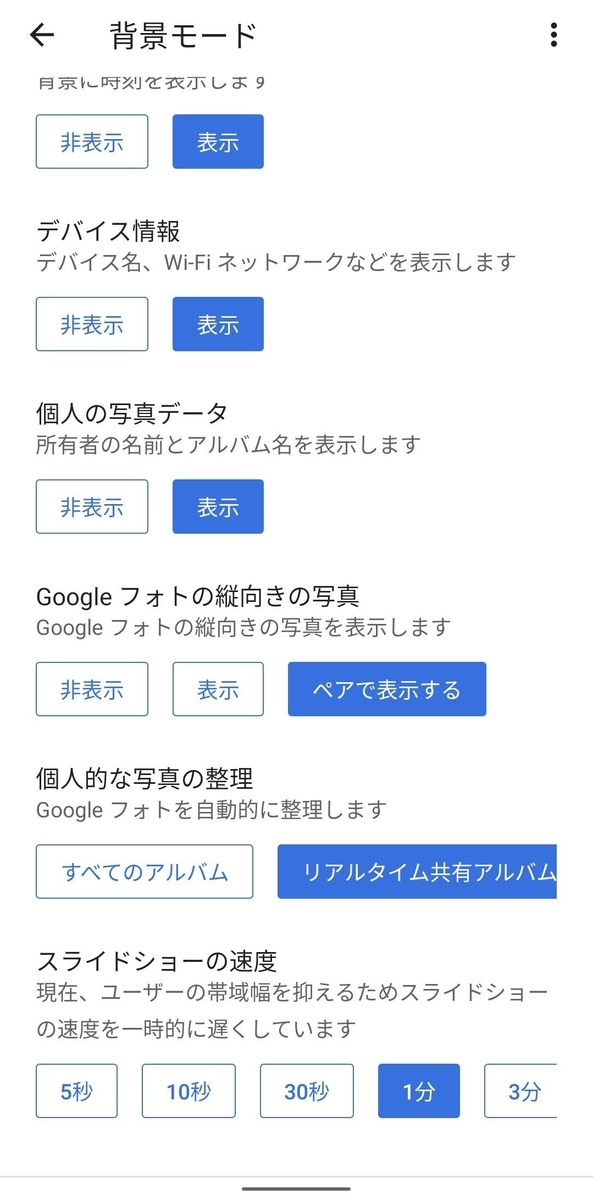Hide デバイス情報 by selecting 非表示
593x1200 pixels.
pyautogui.click(x=91, y=323)
